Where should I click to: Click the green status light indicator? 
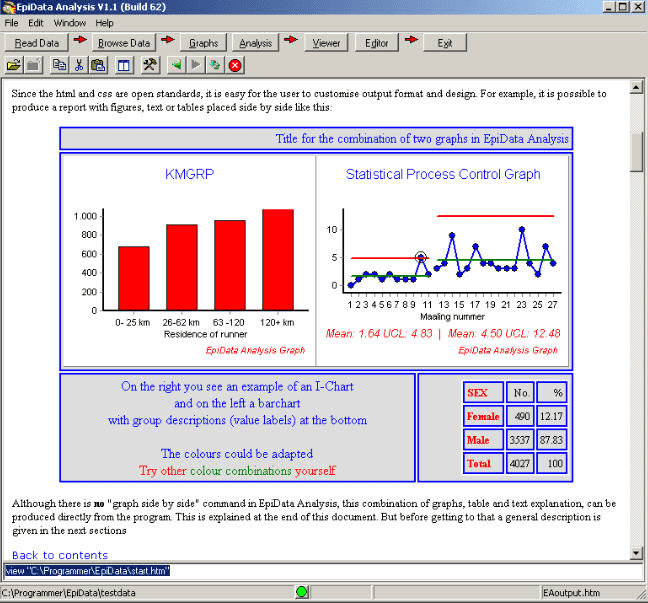[302, 592]
